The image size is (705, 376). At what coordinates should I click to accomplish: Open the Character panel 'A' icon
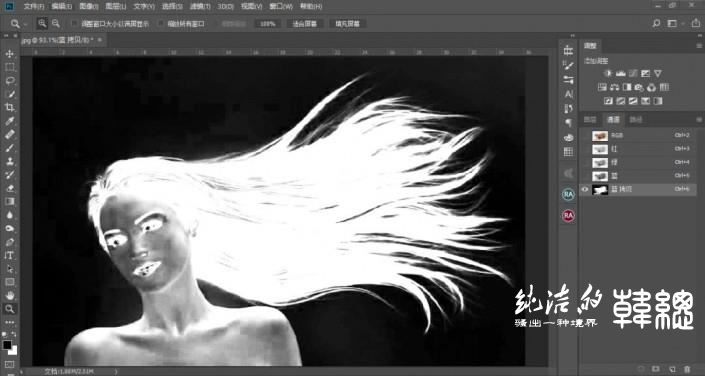tap(569, 94)
